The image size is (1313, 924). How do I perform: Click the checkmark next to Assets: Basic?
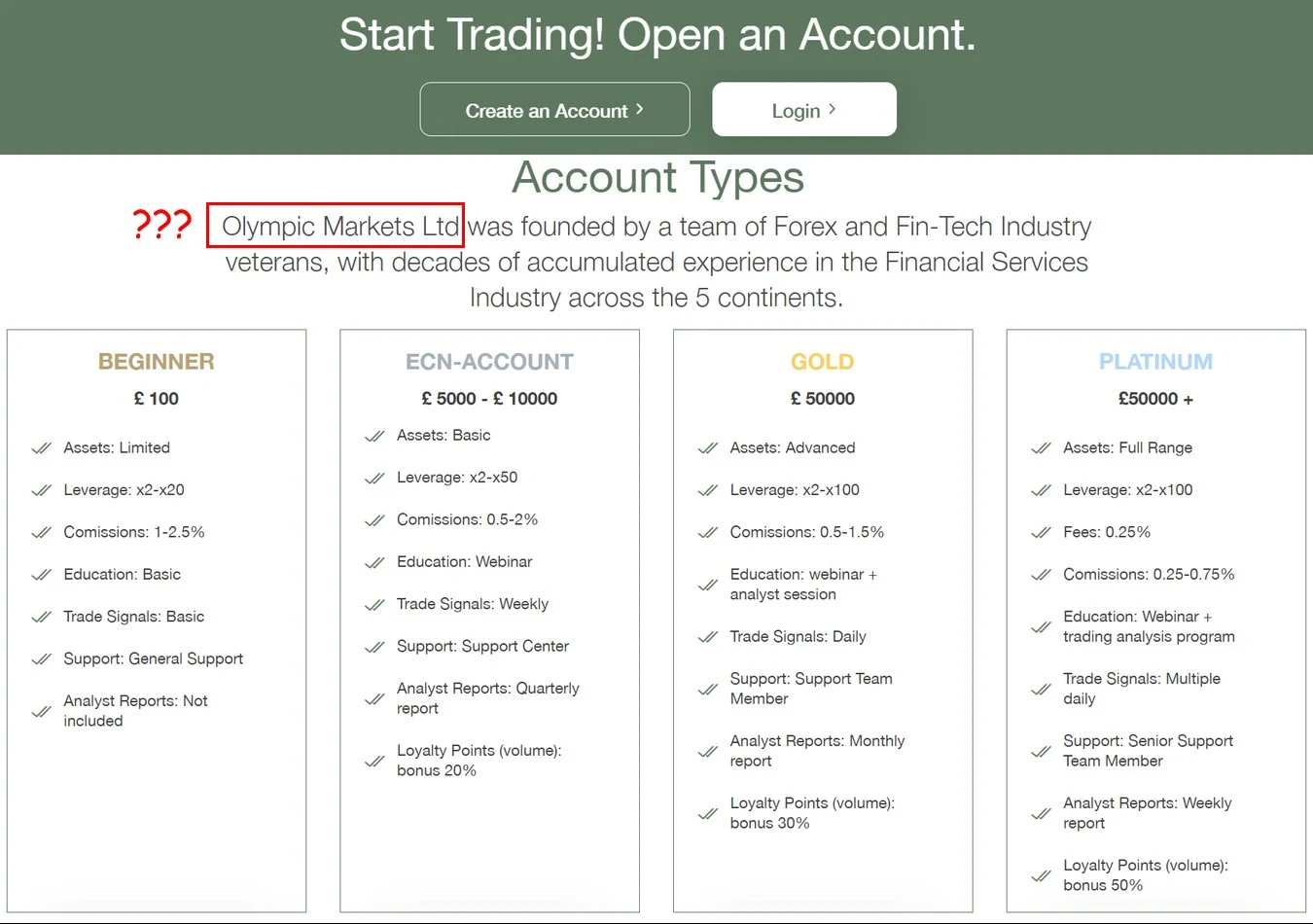pyautogui.click(x=374, y=436)
